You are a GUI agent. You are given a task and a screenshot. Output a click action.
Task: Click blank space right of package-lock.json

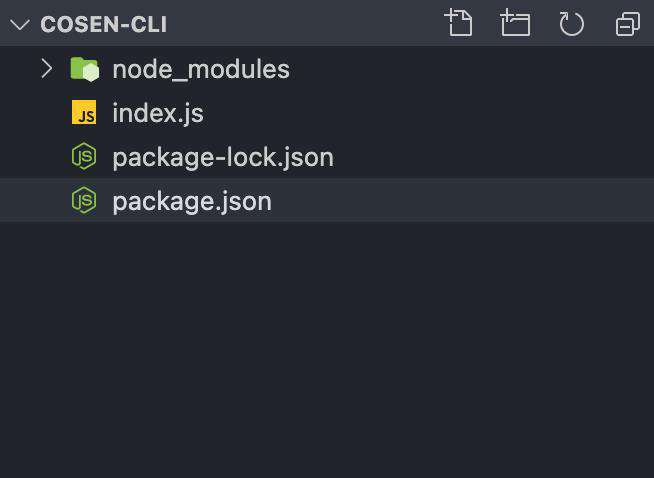click(x=492, y=156)
